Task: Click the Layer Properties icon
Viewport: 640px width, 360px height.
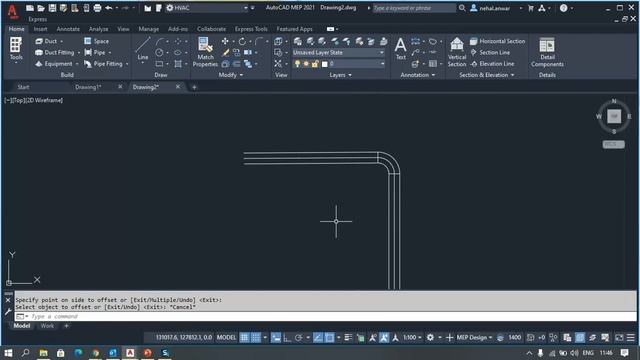Action: pyautogui.click(x=298, y=41)
